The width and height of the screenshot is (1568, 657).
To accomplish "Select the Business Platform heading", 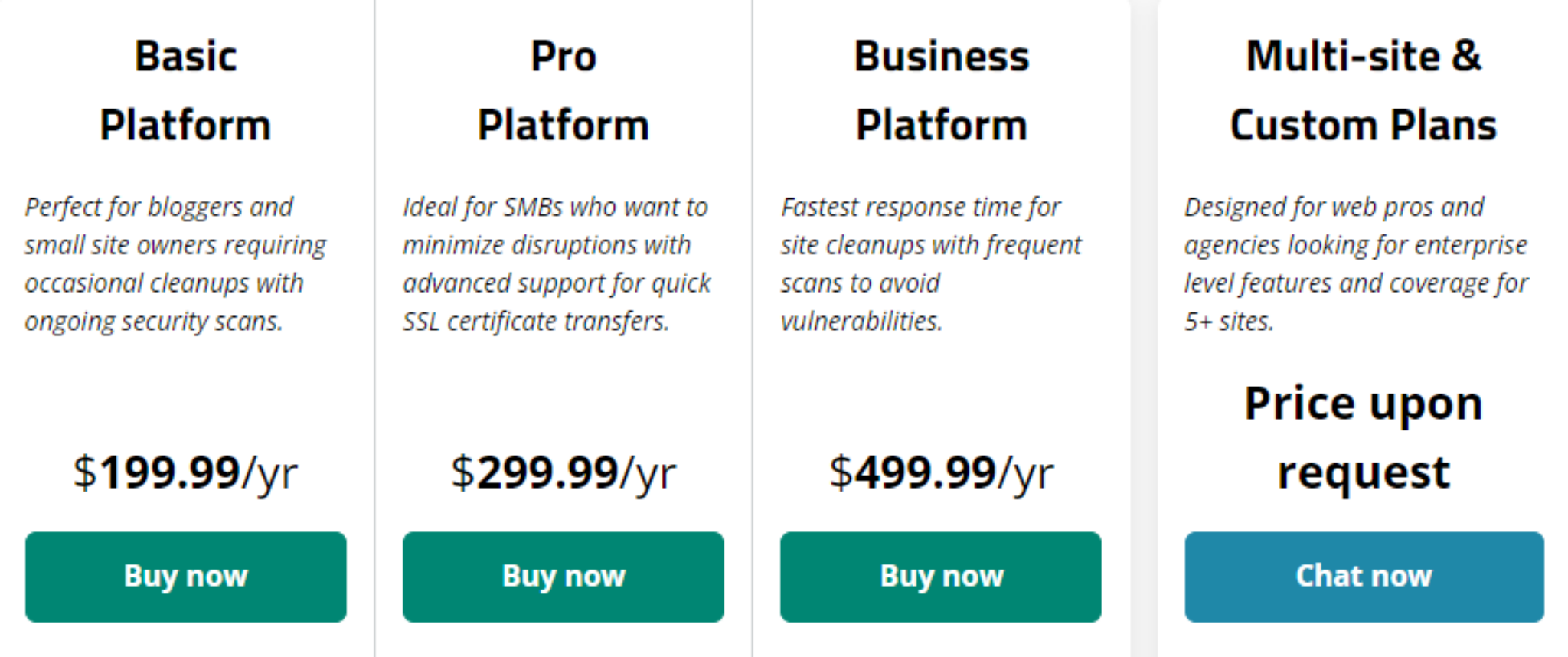I will [941, 90].
